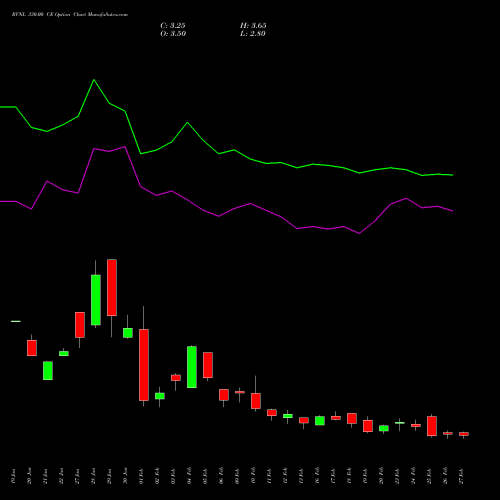Click the "28 Jan" date label
The width and height of the screenshot is (500, 500).
[93, 476]
